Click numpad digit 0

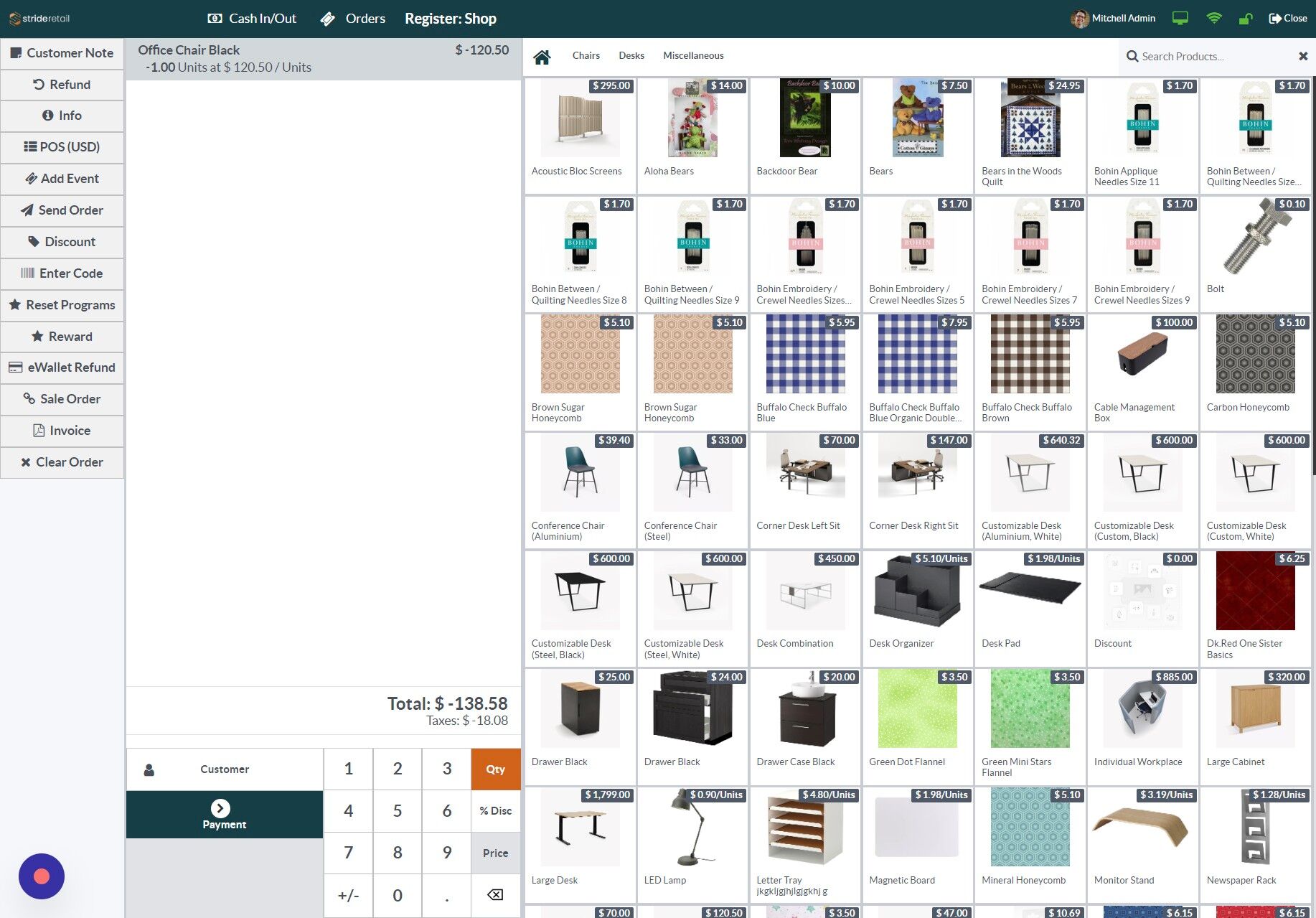398,895
